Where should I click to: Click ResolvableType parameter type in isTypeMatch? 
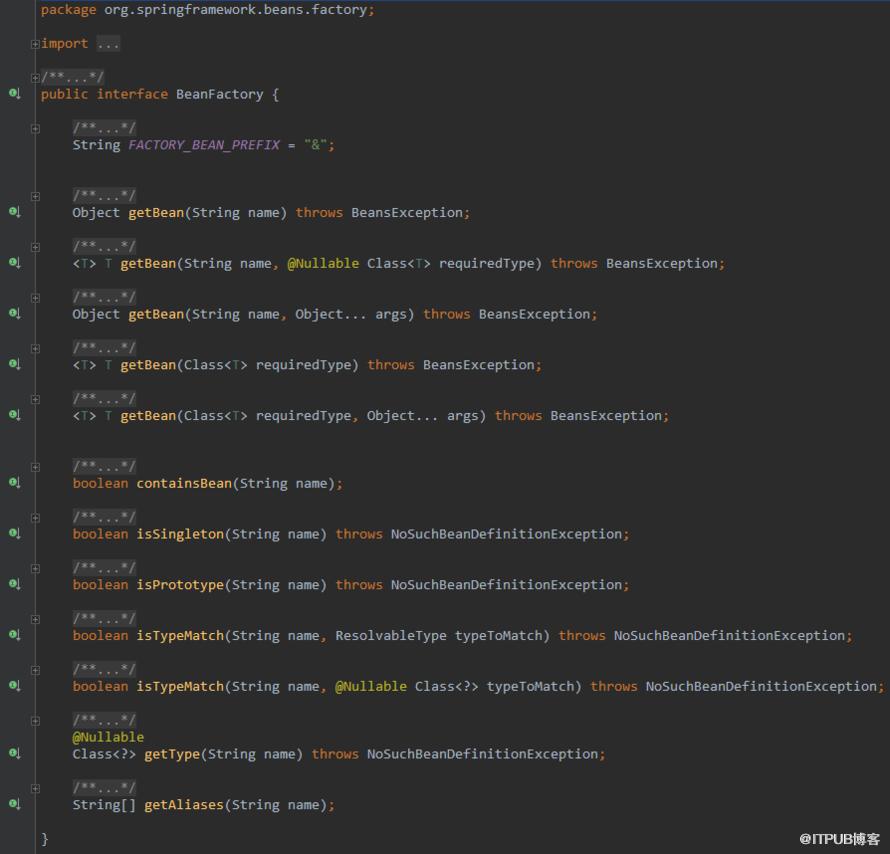tap(391, 636)
